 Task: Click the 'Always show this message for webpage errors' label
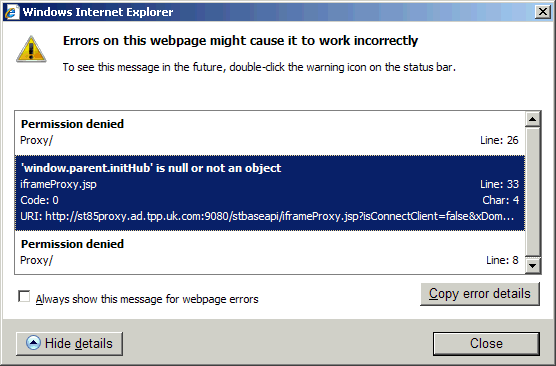(x=147, y=299)
